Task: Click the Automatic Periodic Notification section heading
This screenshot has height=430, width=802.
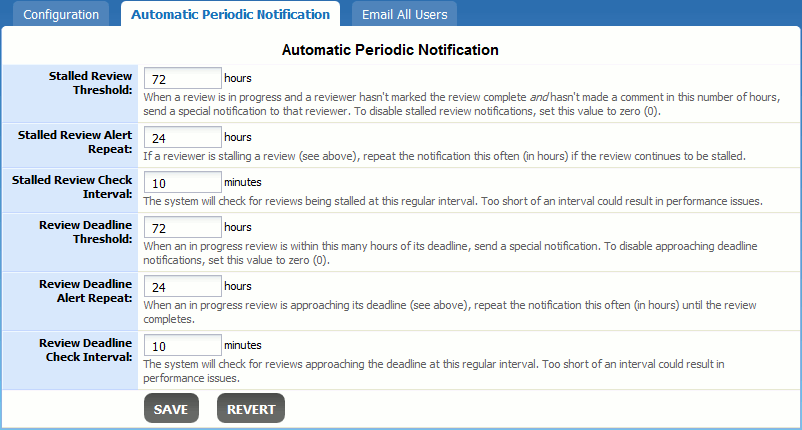Action: point(390,49)
